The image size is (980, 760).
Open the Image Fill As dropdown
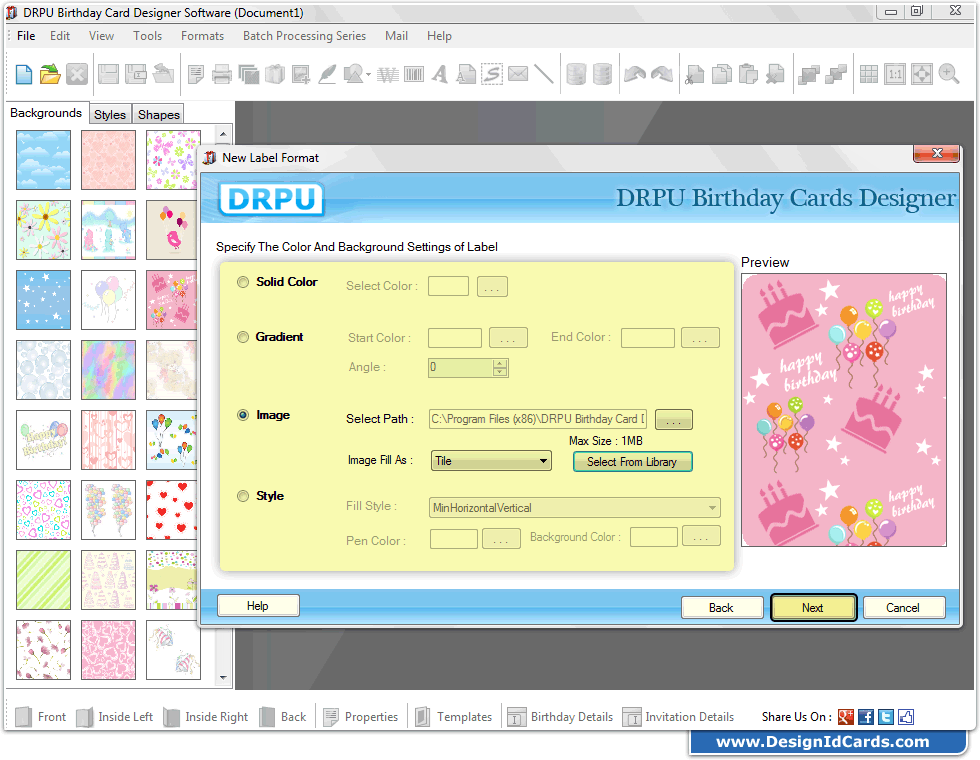click(x=491, y=461)
